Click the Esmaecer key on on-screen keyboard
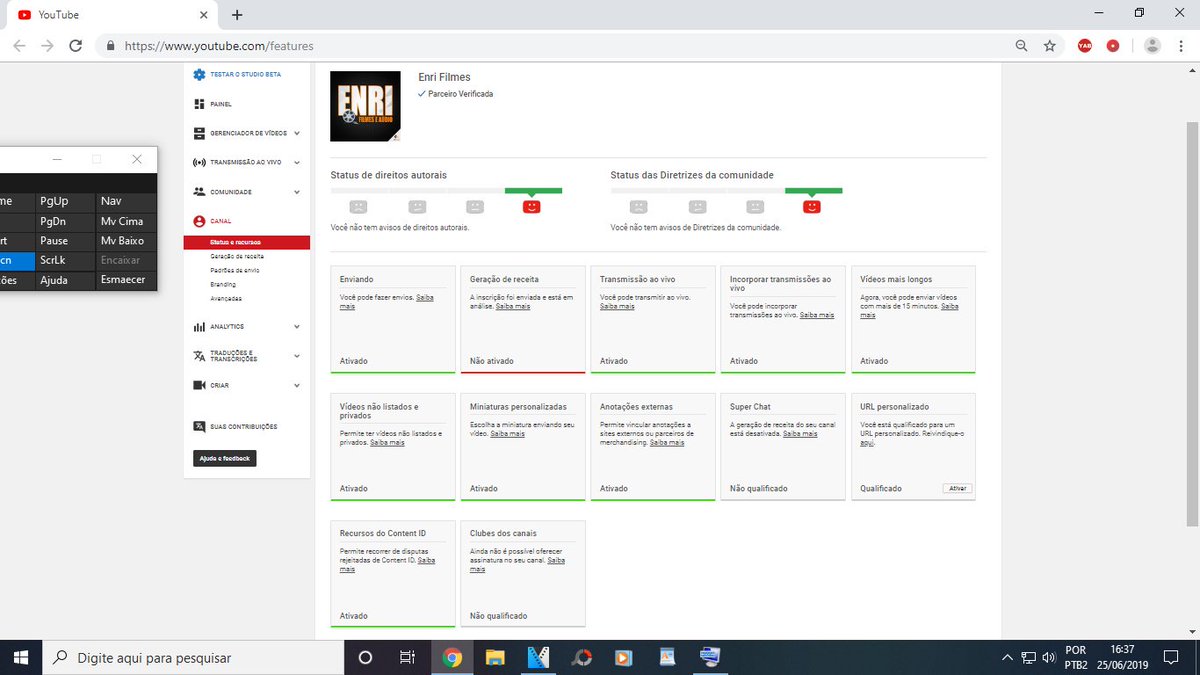This screenshot has width=1200, height=675. coord(124,280)
